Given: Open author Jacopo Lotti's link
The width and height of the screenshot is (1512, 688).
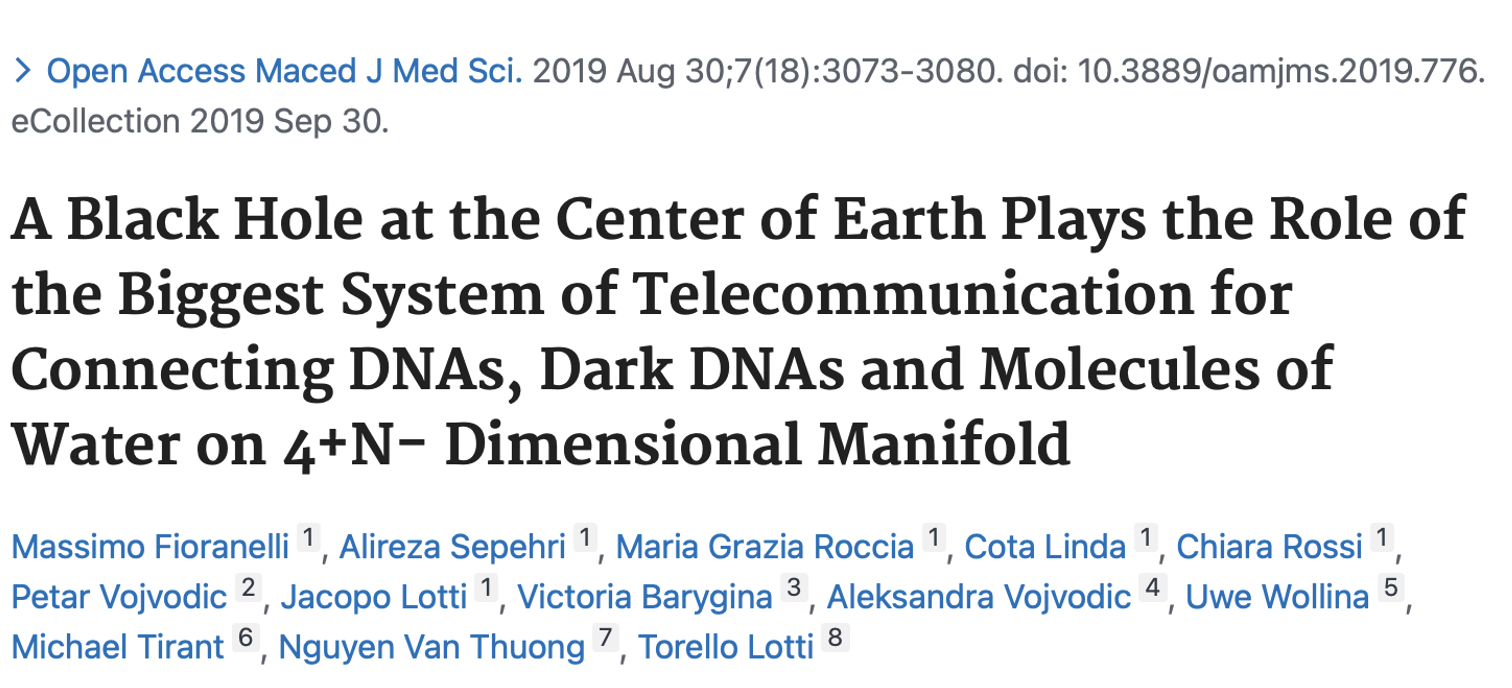Looking at the screenshot, I should pyautogui.click(x=373, y=597).
